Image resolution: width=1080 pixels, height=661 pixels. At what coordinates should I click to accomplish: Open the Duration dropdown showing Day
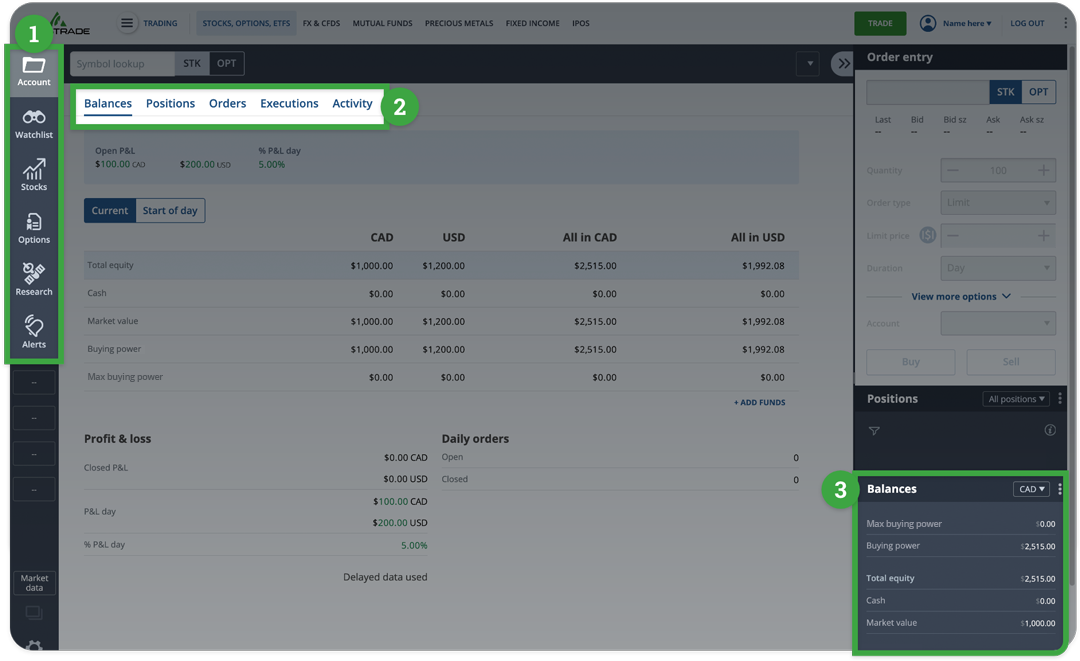tap(997, 267)
